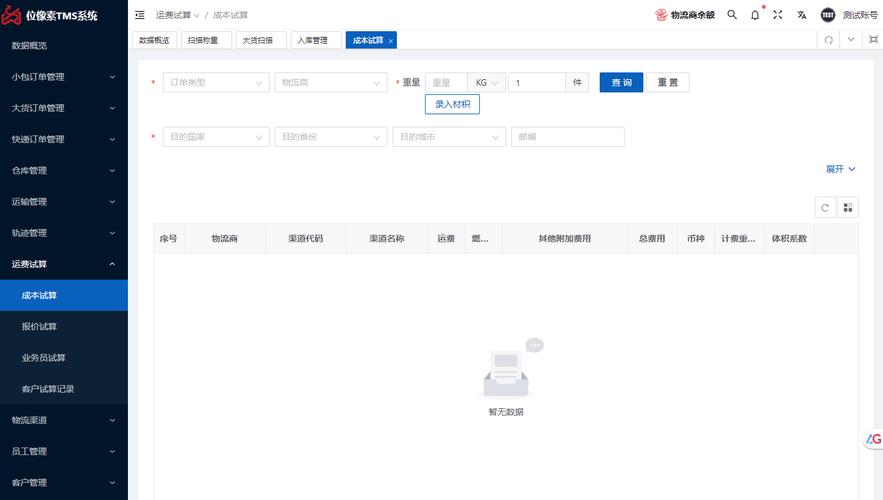Click 测试账号 account name

[860, 15]
